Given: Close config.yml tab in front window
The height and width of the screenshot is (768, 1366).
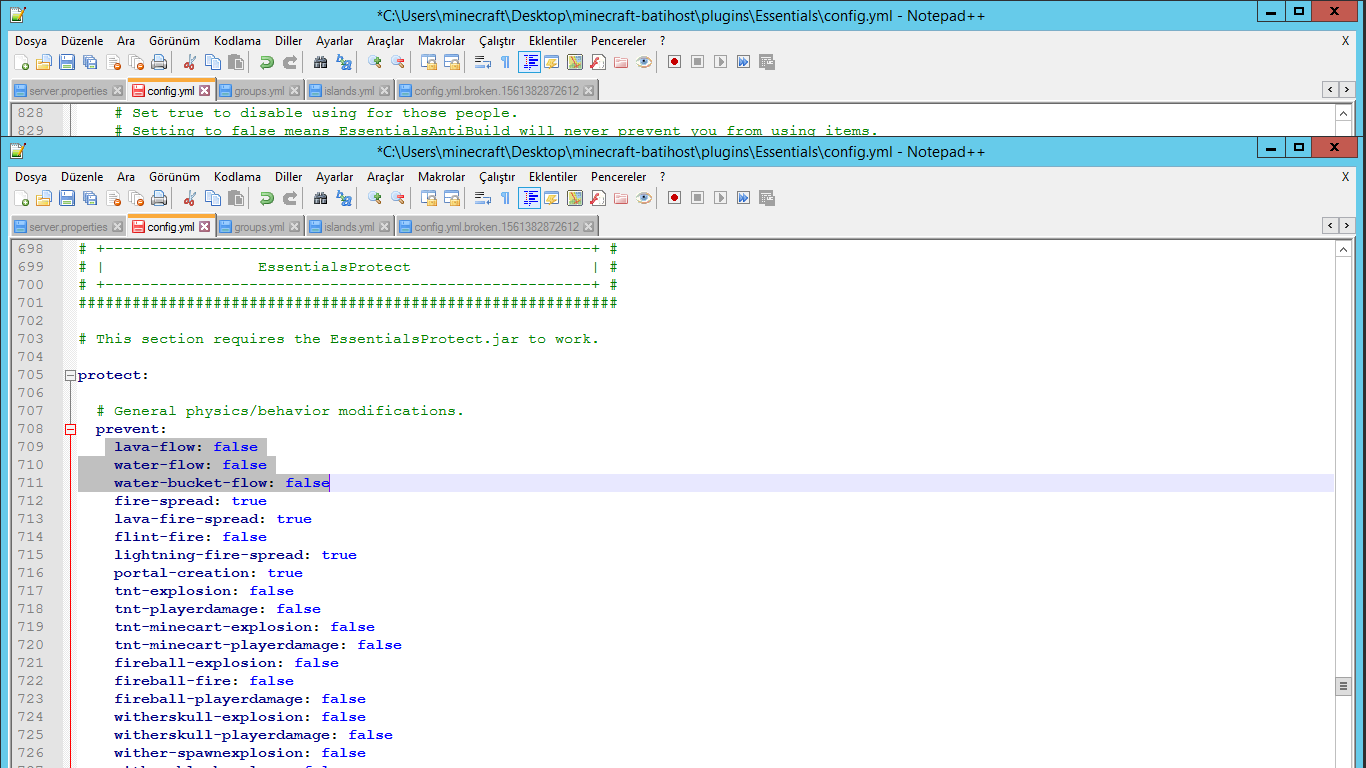Looking at the screenshot, I should pos(204,227).
